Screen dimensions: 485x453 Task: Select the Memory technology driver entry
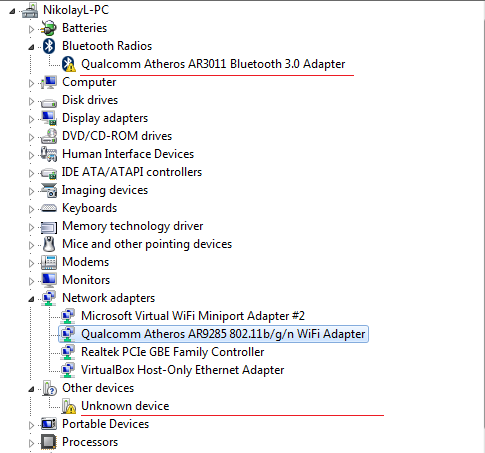132,226
